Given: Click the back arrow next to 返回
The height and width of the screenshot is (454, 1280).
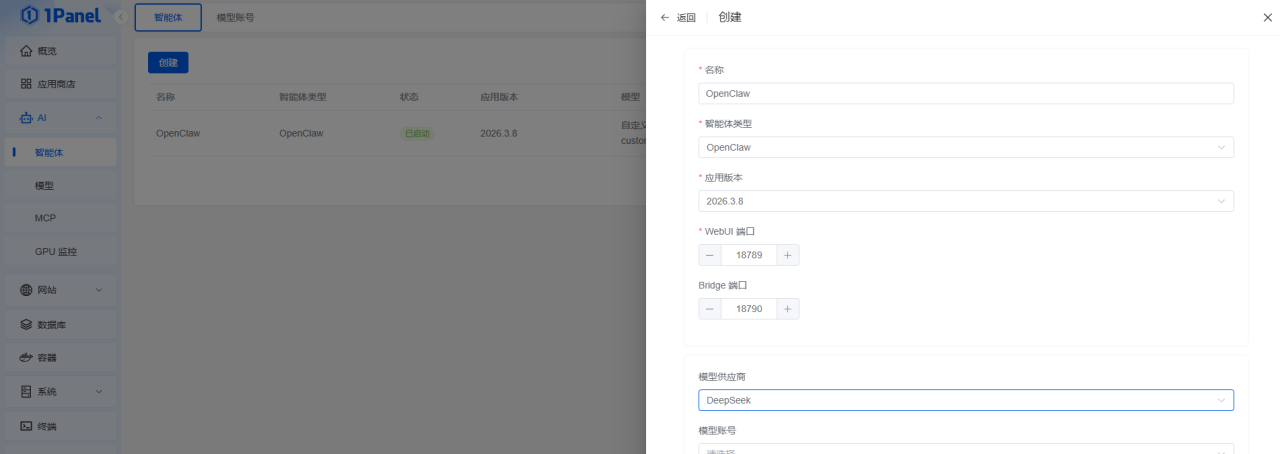Looking at the screenshot, I should [x=665, y=18].
